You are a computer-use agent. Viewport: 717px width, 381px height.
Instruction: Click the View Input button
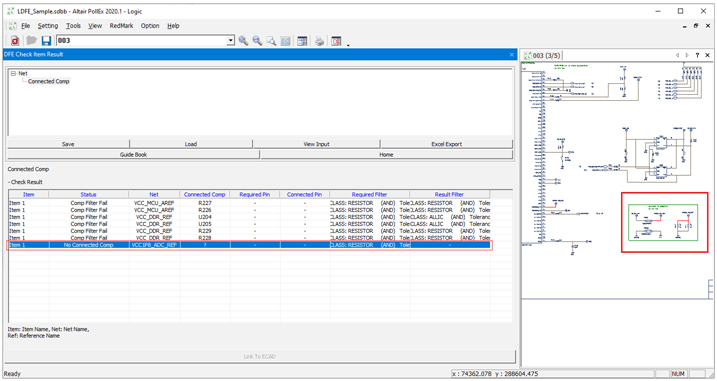(x=316, y=144)
